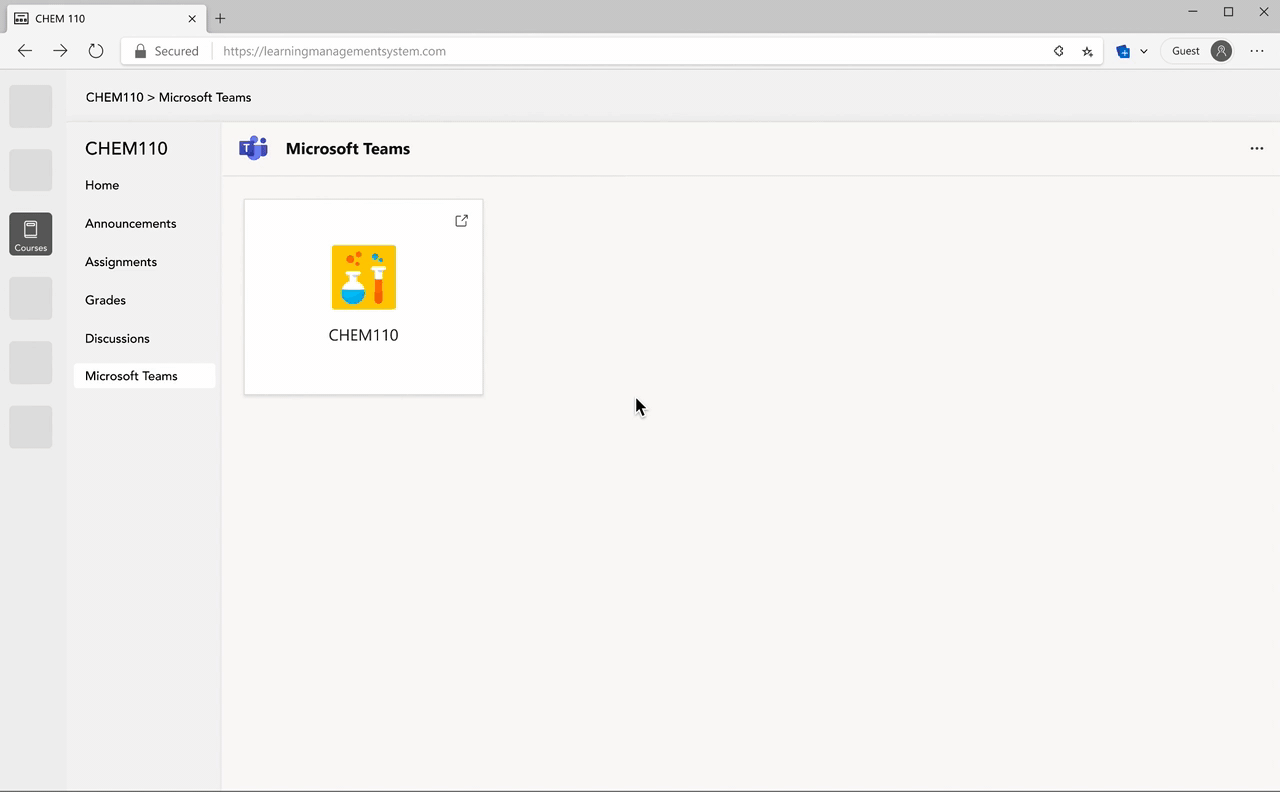Viewport: 1280px width, 792px height.
Task: Expand the dropdown arrow beside the collections icon
Action: [1144, 51]
